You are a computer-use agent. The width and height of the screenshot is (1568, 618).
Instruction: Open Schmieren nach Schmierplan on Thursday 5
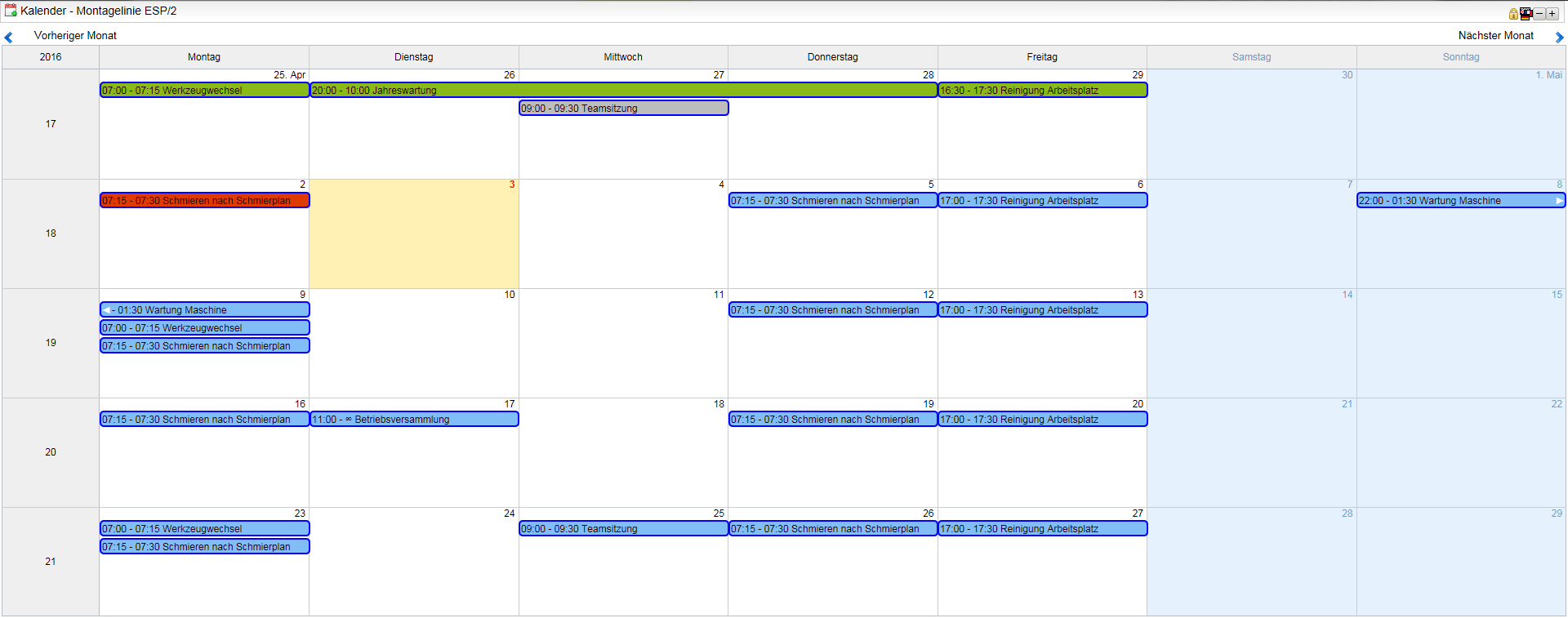point(833,201)
